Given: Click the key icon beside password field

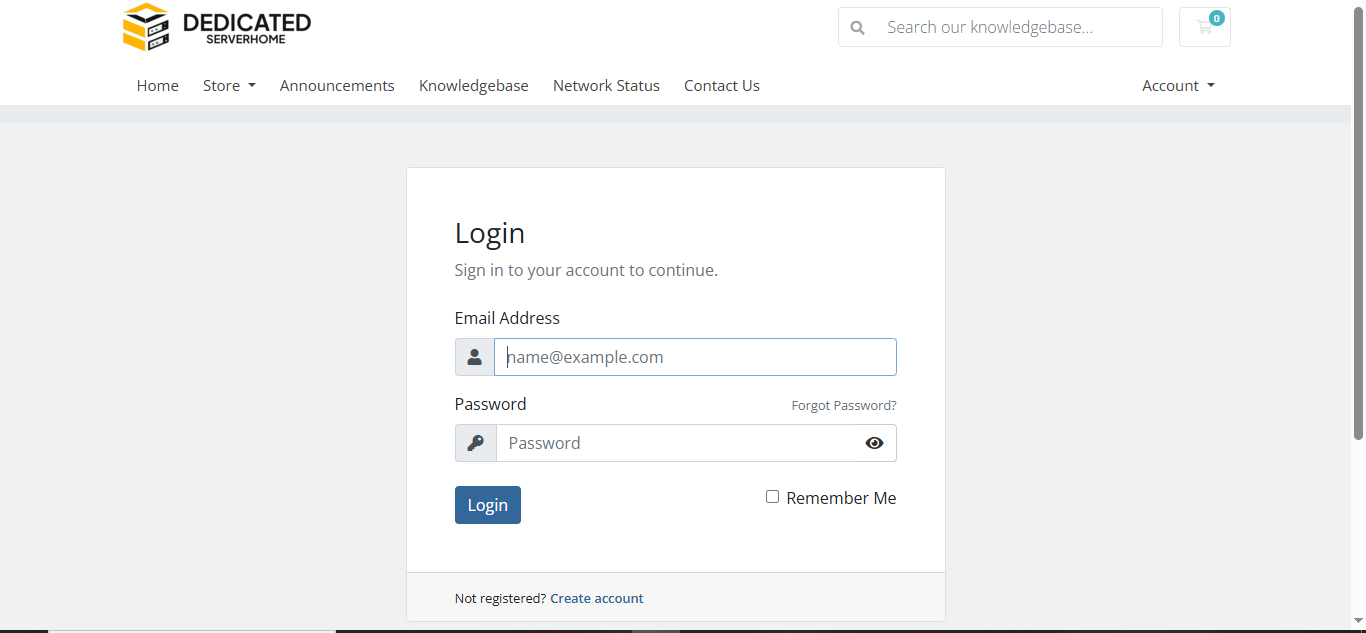Looking at the screenshot, I should 476,443.
